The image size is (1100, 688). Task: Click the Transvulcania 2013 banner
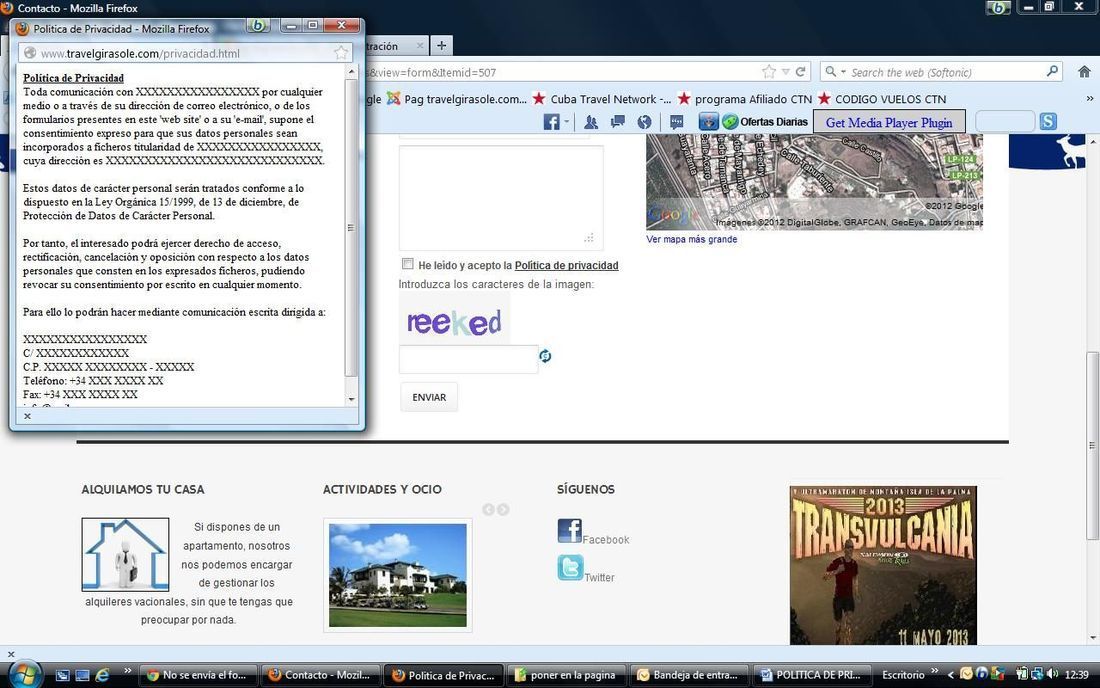coord(883,565)
